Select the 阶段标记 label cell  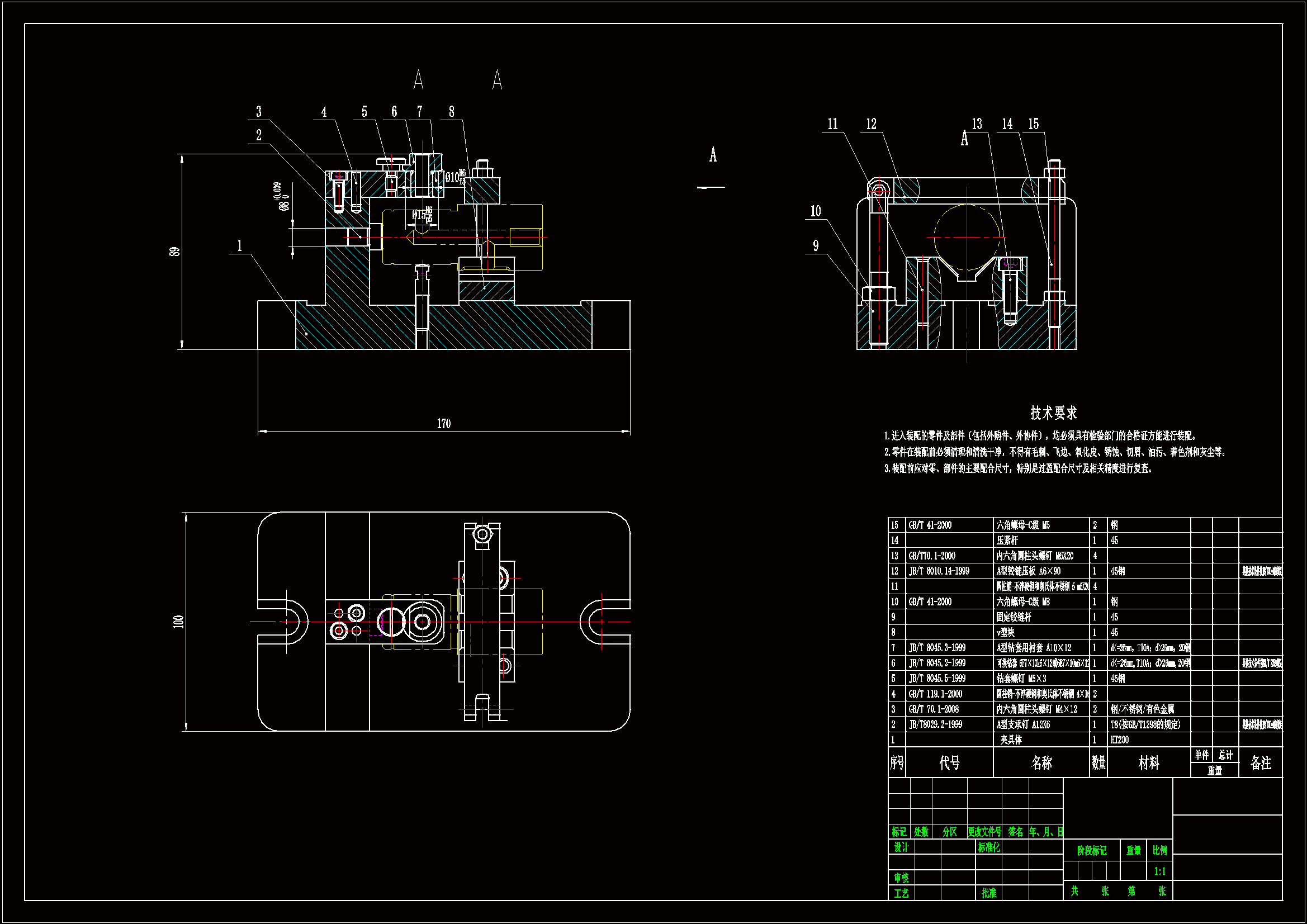(1091, 851)
